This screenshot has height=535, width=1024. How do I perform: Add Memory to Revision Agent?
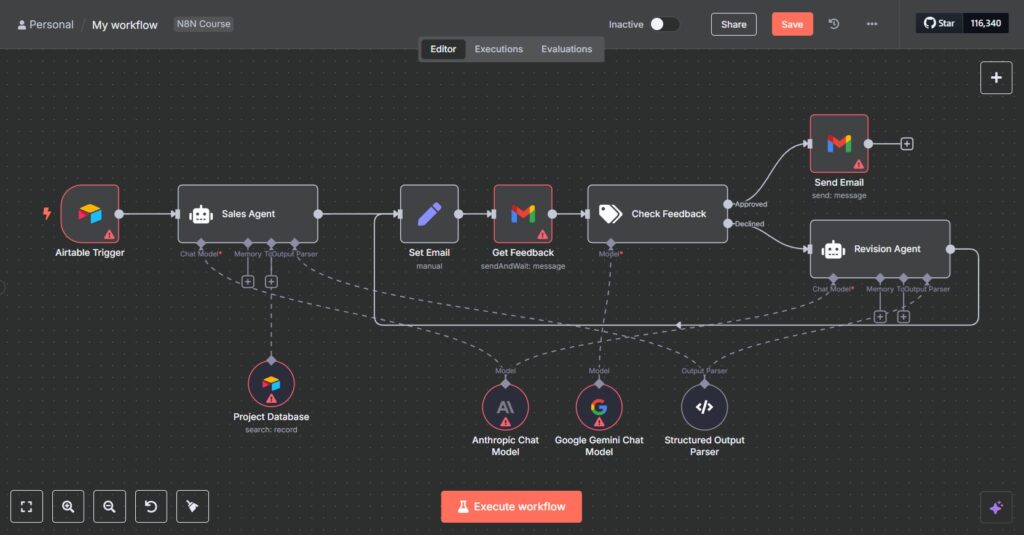(x=880, y=317)
